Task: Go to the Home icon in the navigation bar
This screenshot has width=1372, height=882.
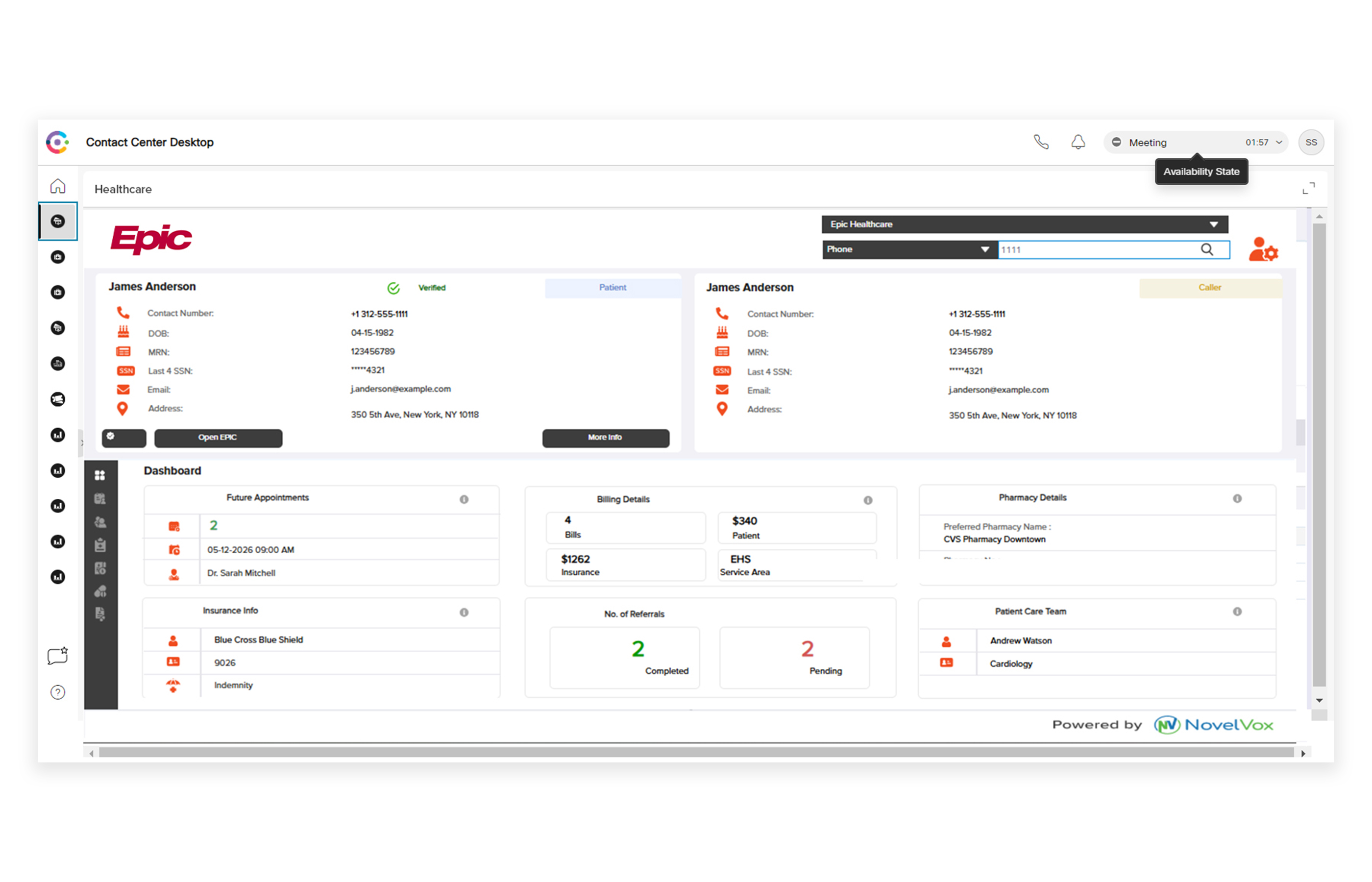Action: [58, 186]
